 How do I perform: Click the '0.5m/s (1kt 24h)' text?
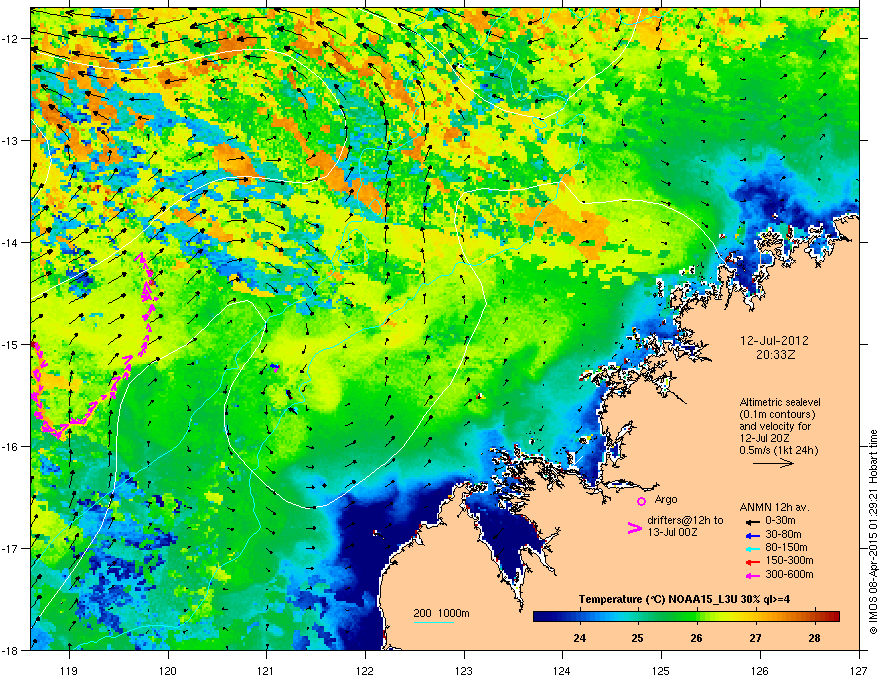[779, 450]
